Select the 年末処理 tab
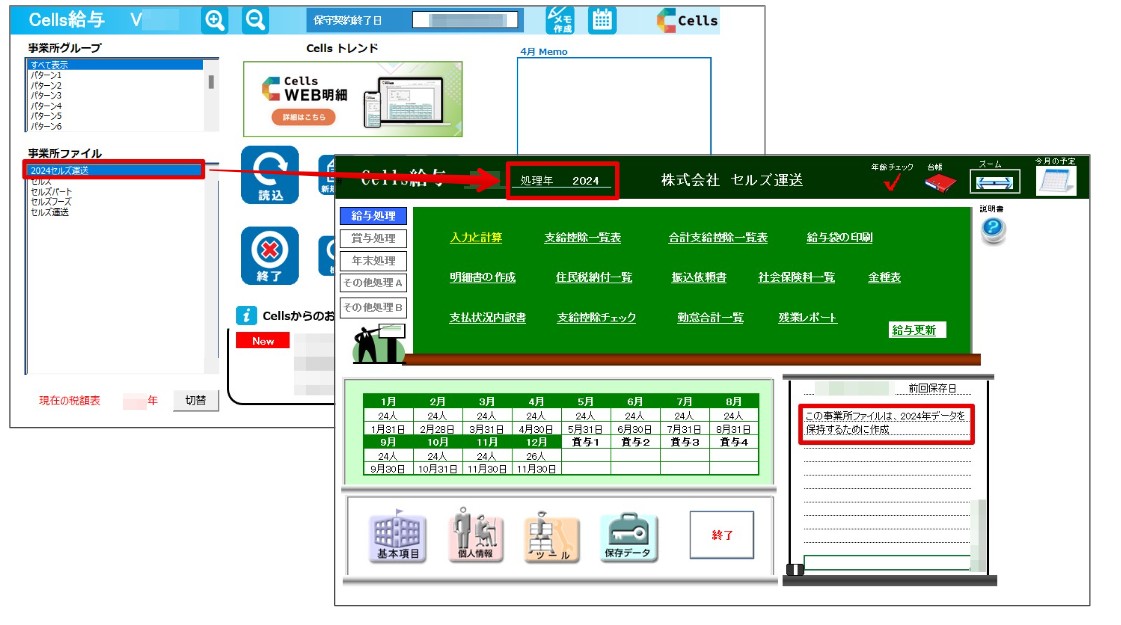This screenshot has width=1121, height=625. (373, 260)
